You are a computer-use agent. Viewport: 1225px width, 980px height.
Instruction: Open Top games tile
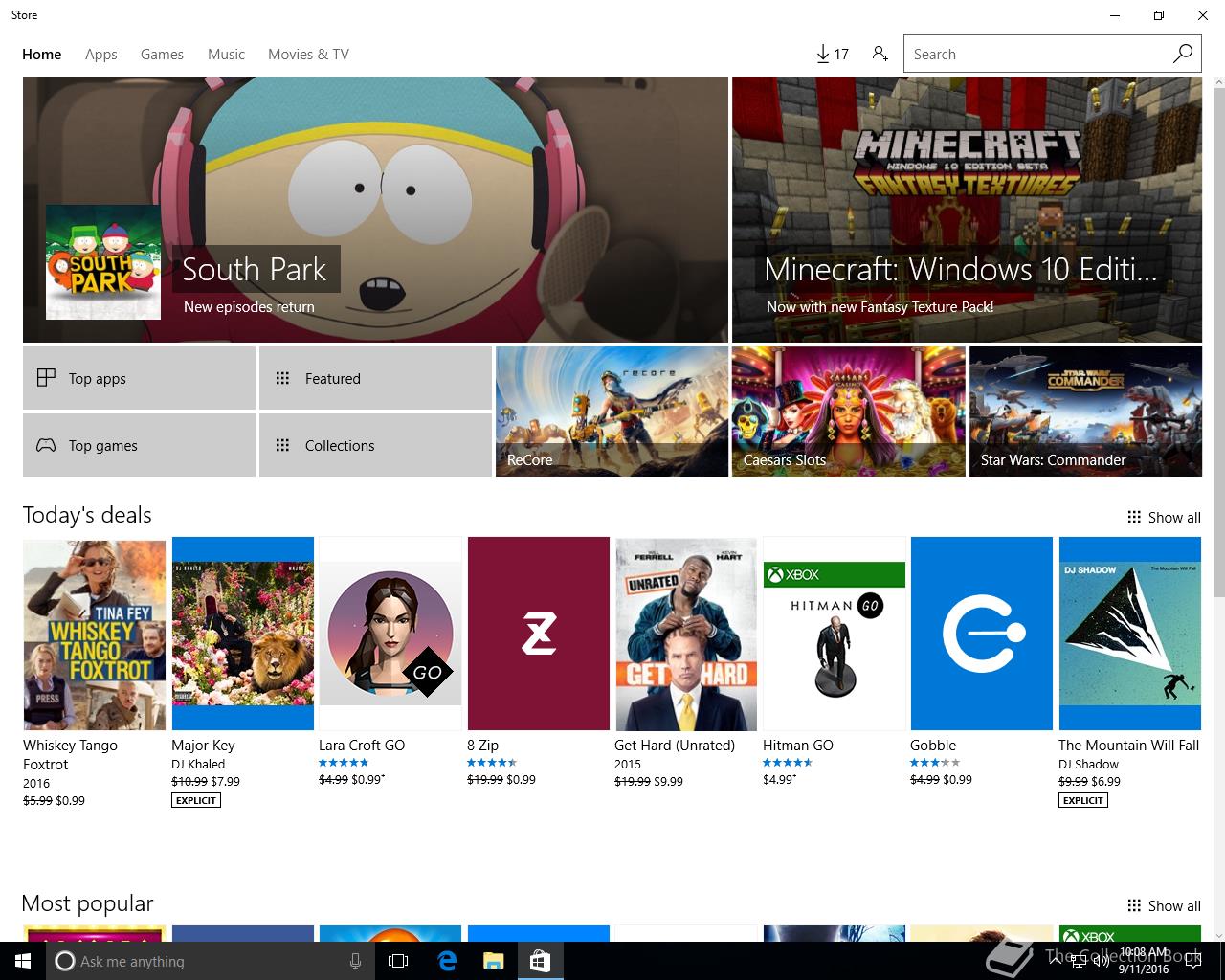(x=139, y=445)
